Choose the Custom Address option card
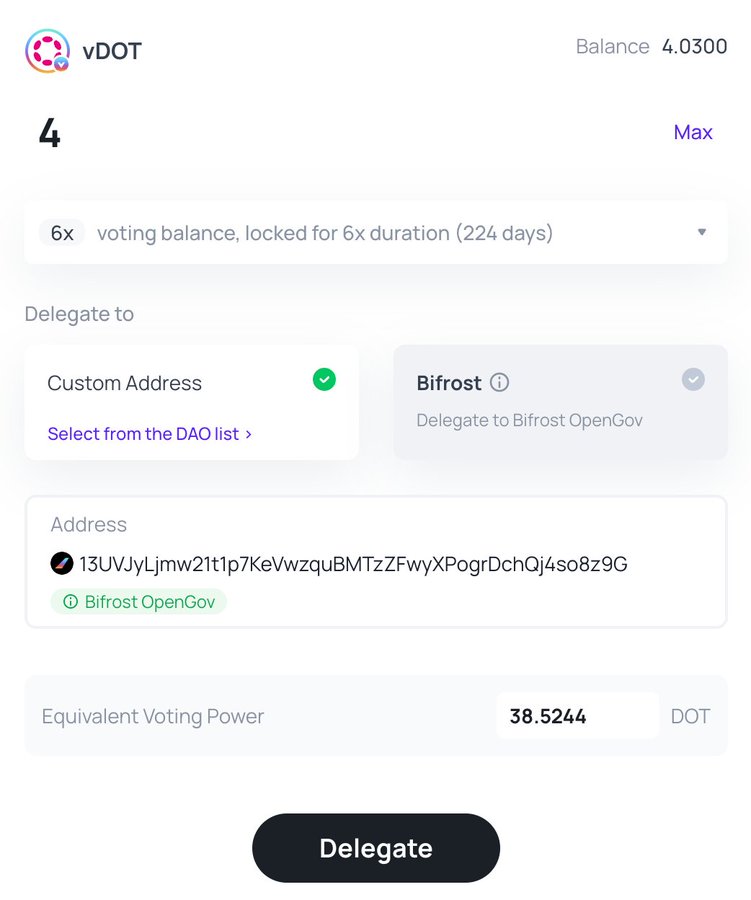Image resolution: width=751 pixels, height=900 pixels. (191, 402)
